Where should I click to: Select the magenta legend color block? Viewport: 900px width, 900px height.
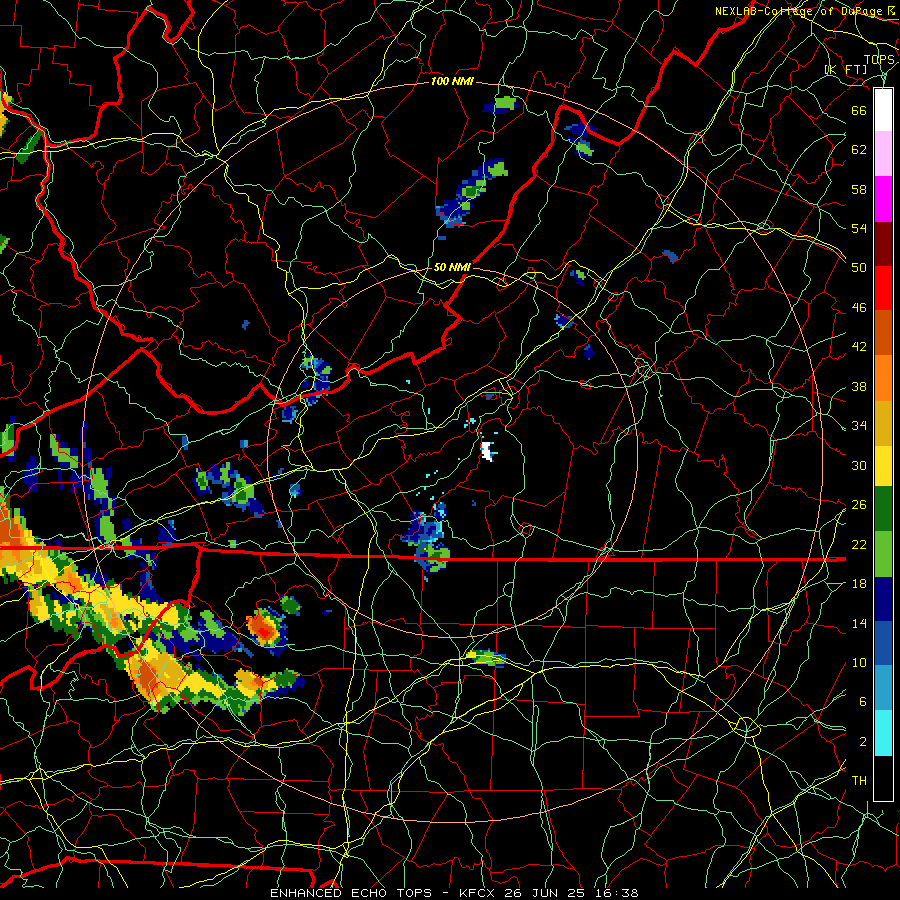(883, 199)
